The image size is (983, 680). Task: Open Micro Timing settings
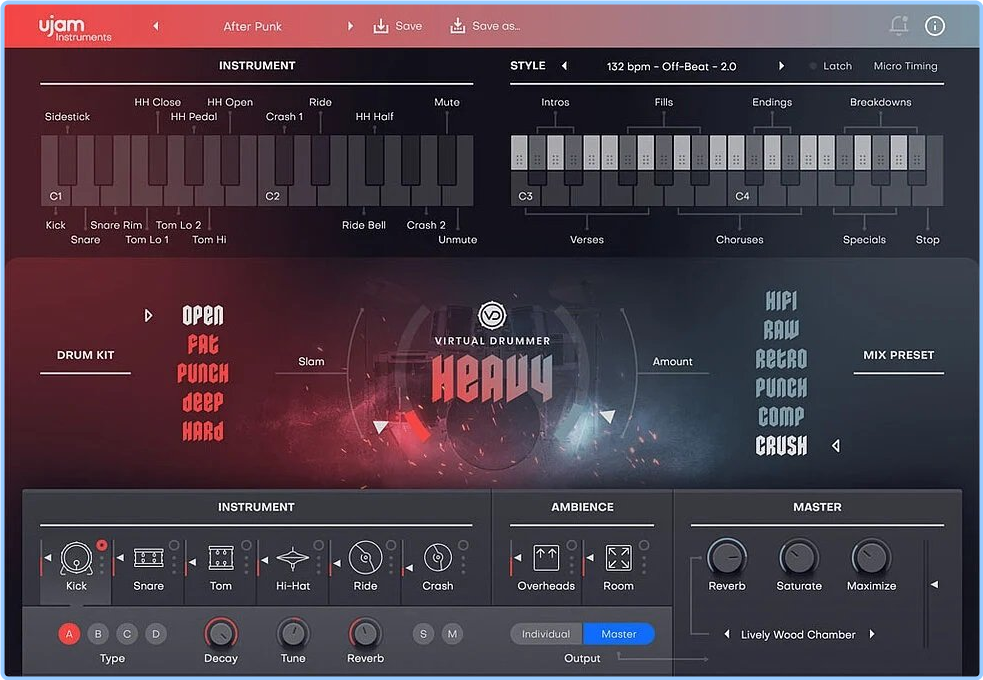(905, 66)
